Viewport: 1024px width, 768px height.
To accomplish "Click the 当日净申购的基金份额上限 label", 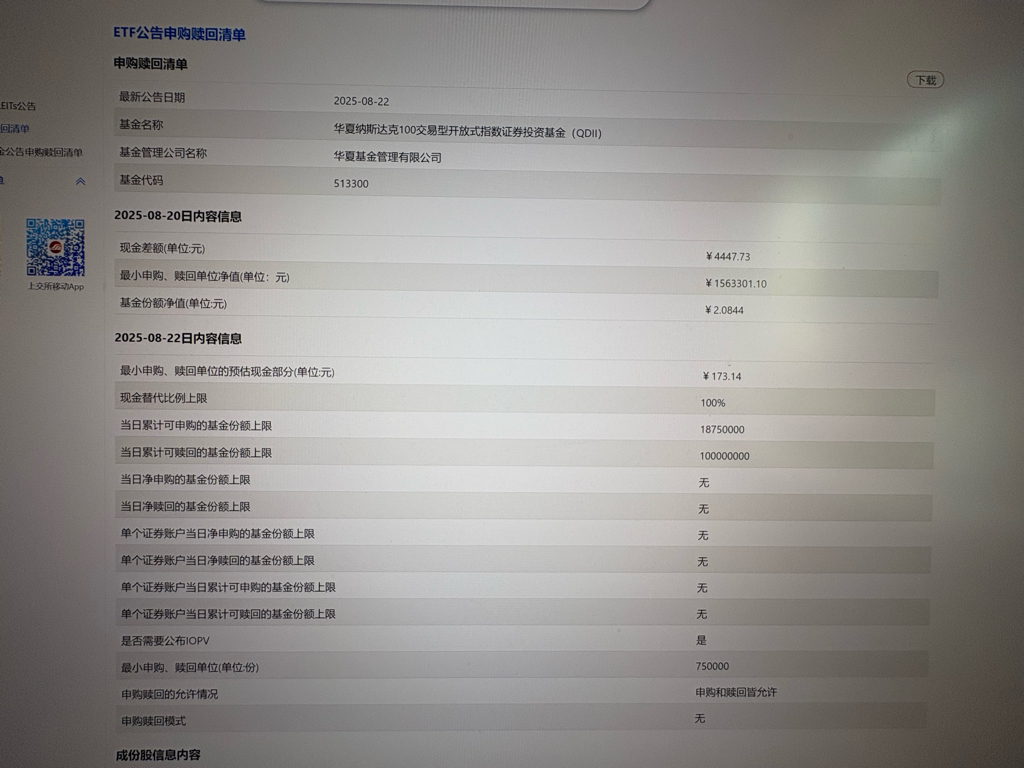I will 185,479.
